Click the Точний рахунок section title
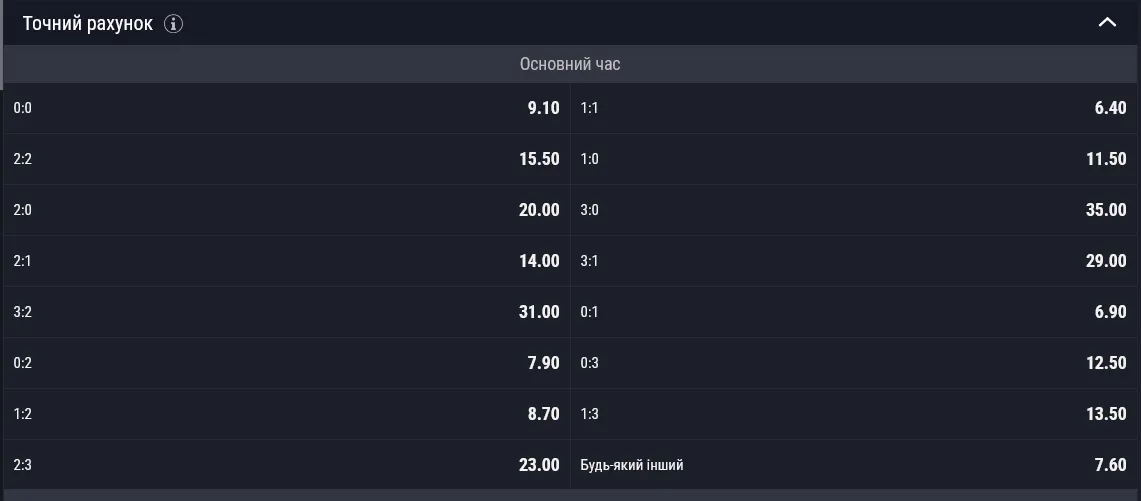The image size is (1141, 501). coord(88,23)
